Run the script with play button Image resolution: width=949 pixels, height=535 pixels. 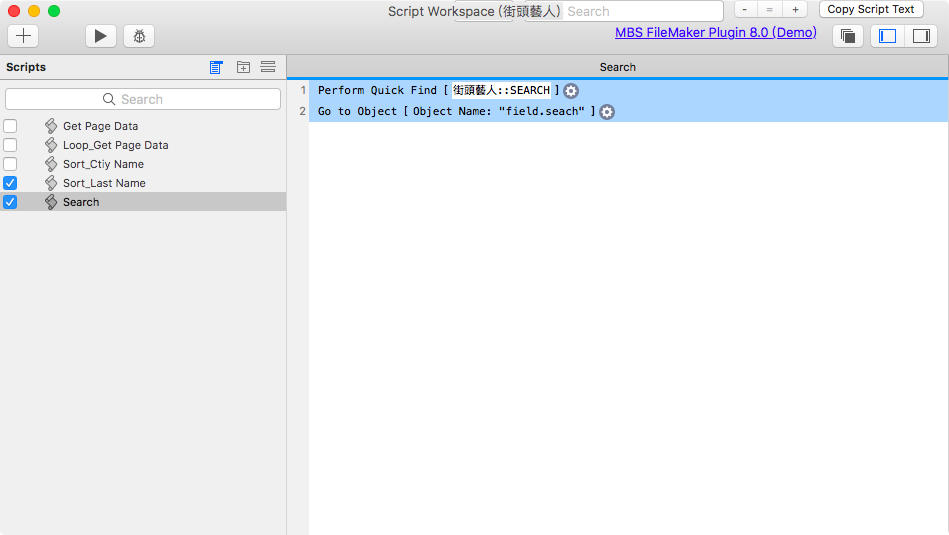point(100,36)
